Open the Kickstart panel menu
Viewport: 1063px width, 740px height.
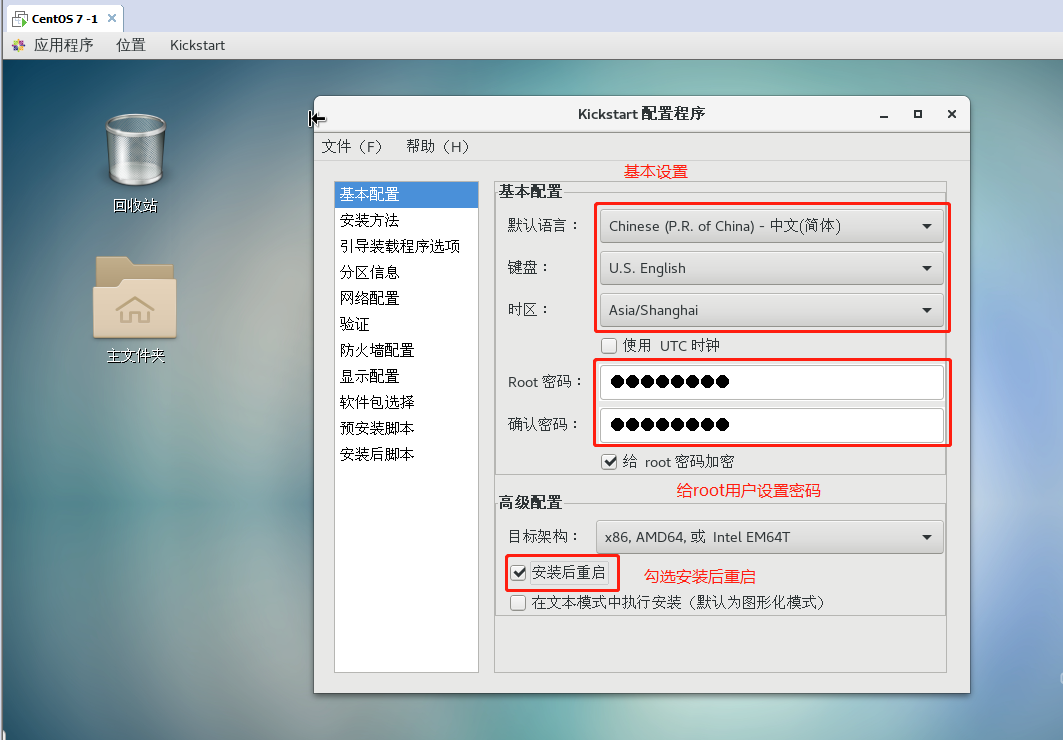[197, 45]
